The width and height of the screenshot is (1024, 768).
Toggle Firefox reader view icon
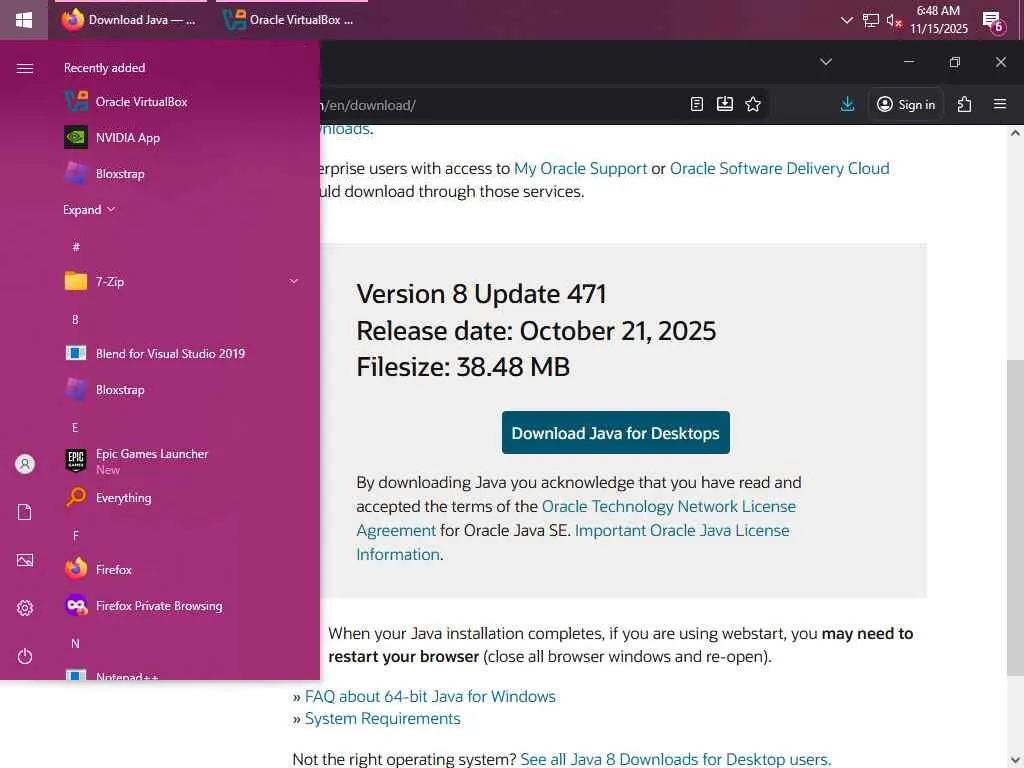[x=697, y=104]
